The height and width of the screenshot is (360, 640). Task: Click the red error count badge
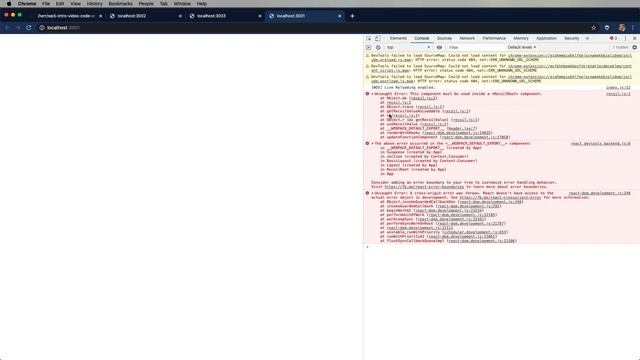(x=613, y=38)
